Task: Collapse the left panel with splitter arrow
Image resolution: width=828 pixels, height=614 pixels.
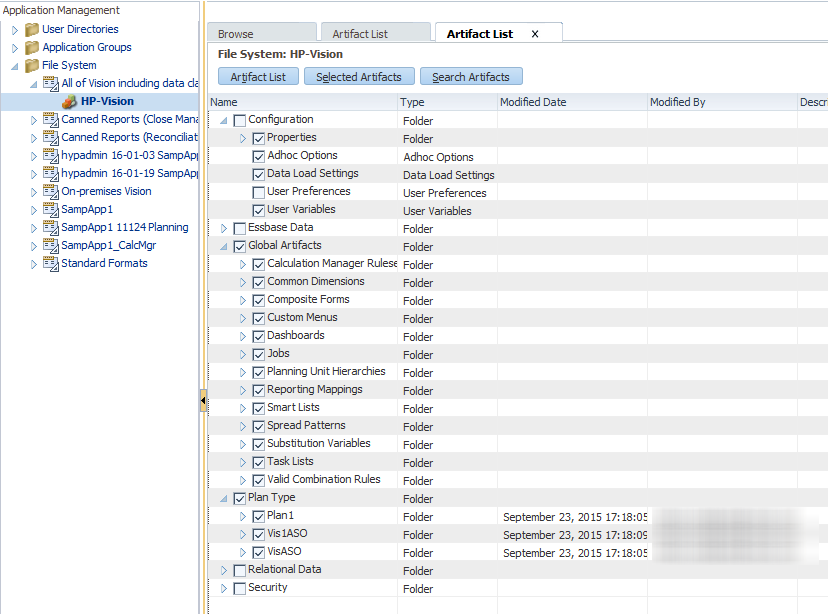Action: pos(203,401)
